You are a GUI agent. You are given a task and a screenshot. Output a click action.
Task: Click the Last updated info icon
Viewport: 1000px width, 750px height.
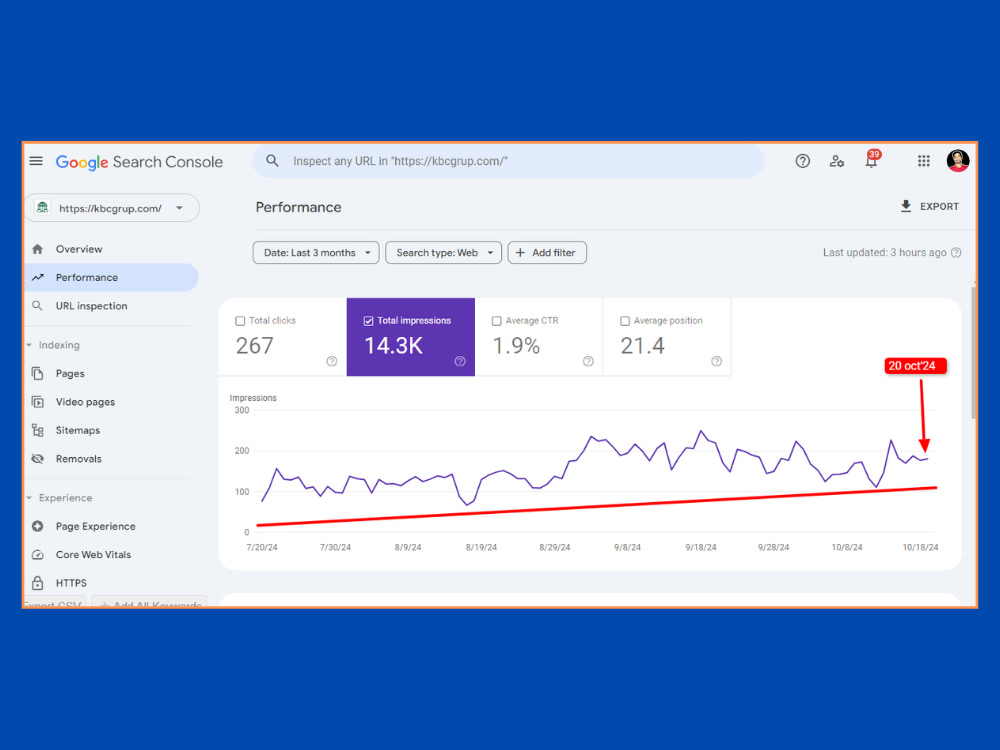coord(956,253)
